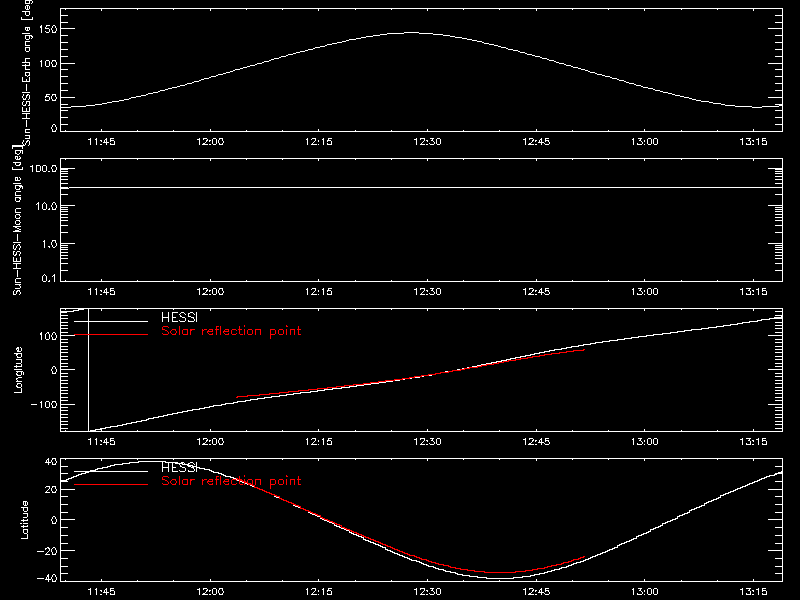Click the 40 tick on Latitude plot
The width and height of the screenshot is (800, 600).
click(x=51, y=462)
